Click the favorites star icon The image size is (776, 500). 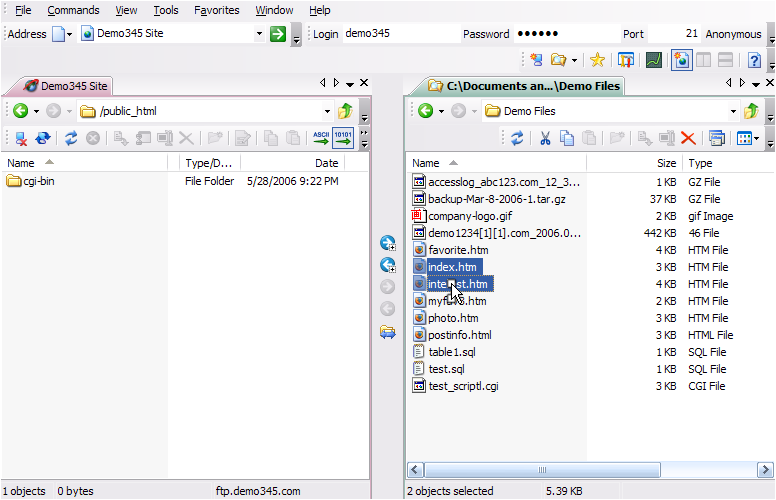click(596, 61)
